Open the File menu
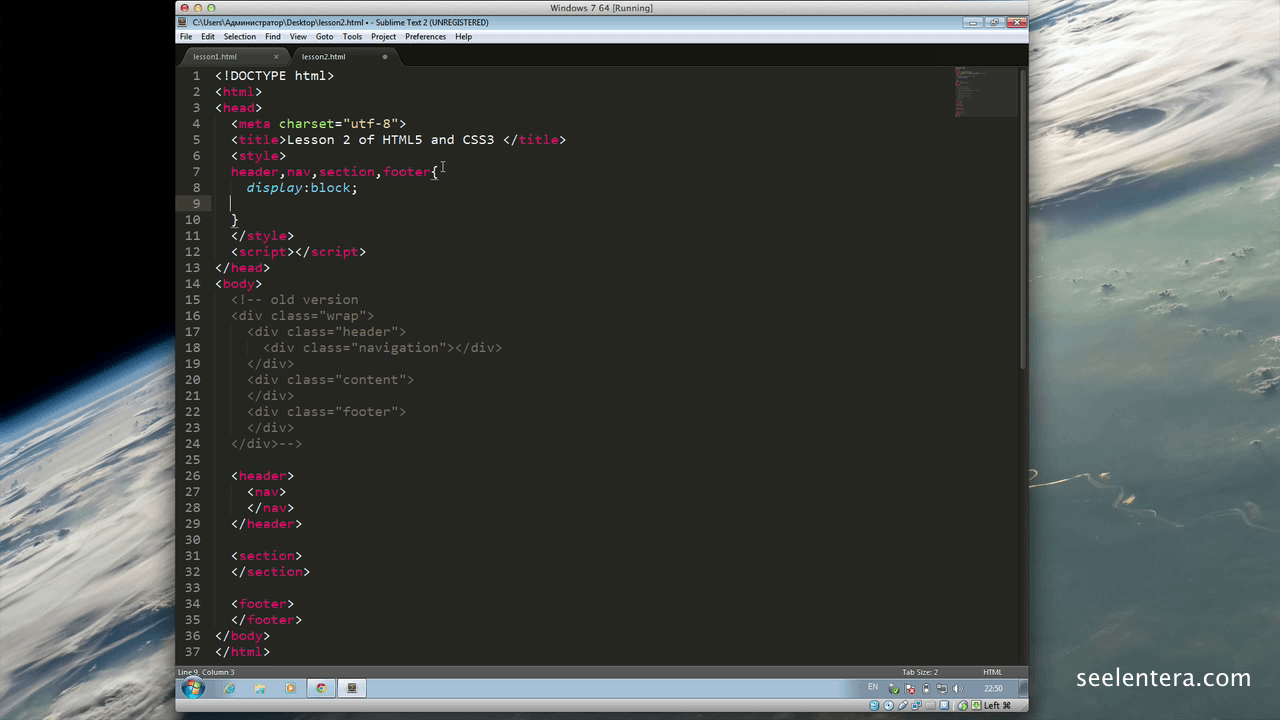This screenshot has height=720, width=1280. [186, 36]
